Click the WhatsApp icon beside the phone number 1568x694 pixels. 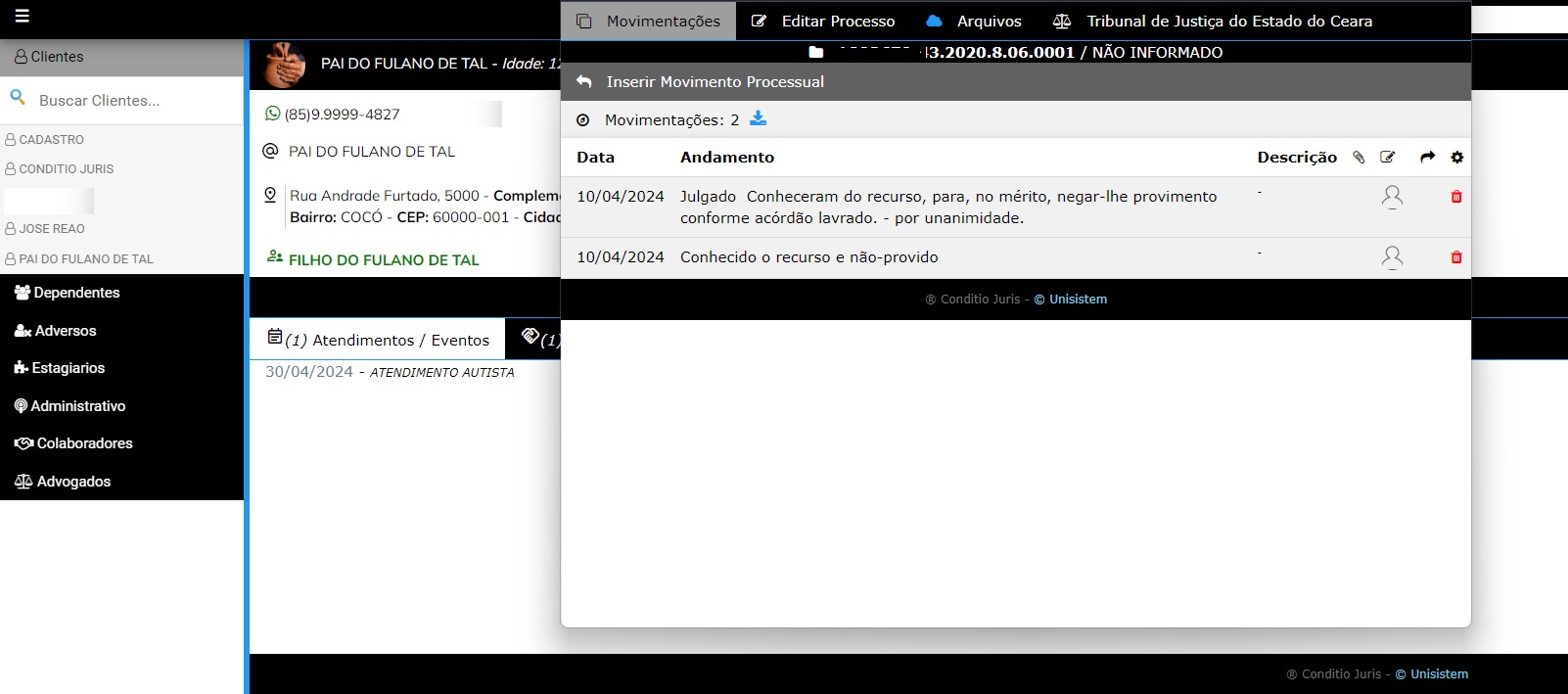click(273, 114)
